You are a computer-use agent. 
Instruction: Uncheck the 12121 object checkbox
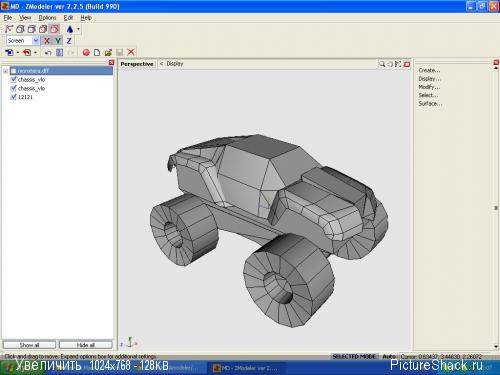tap(14, 97)
